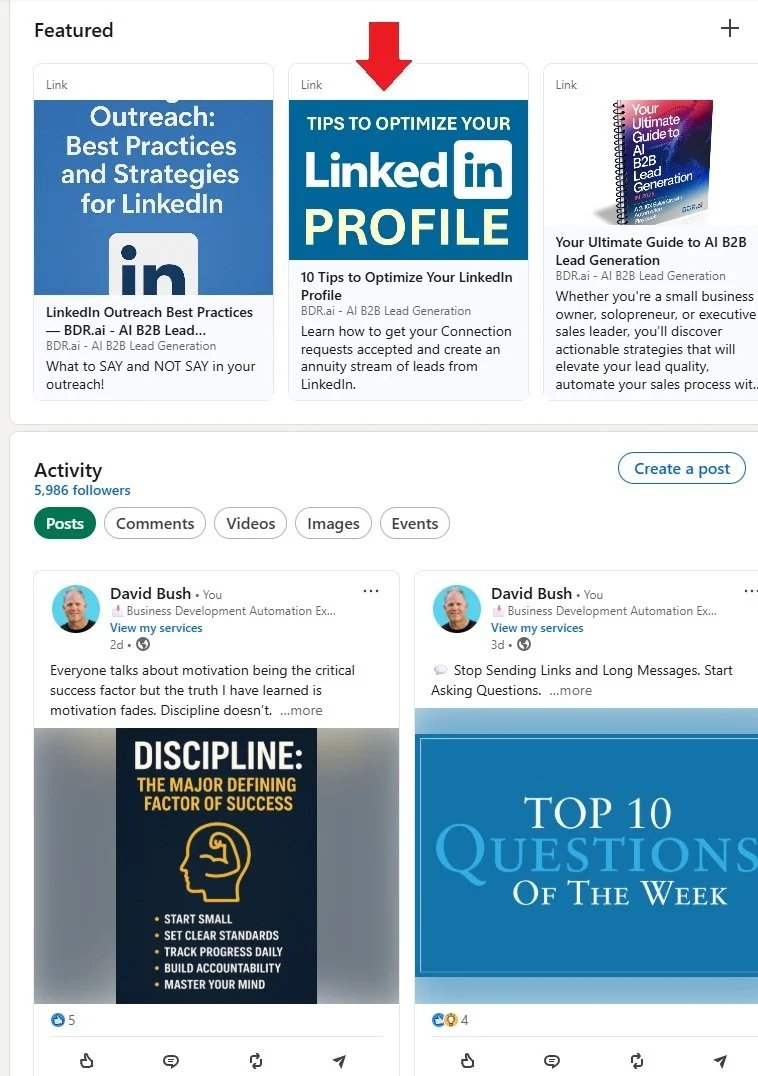
Task: Repost the Top 10 Questions post
Action: coord(637,1061)
